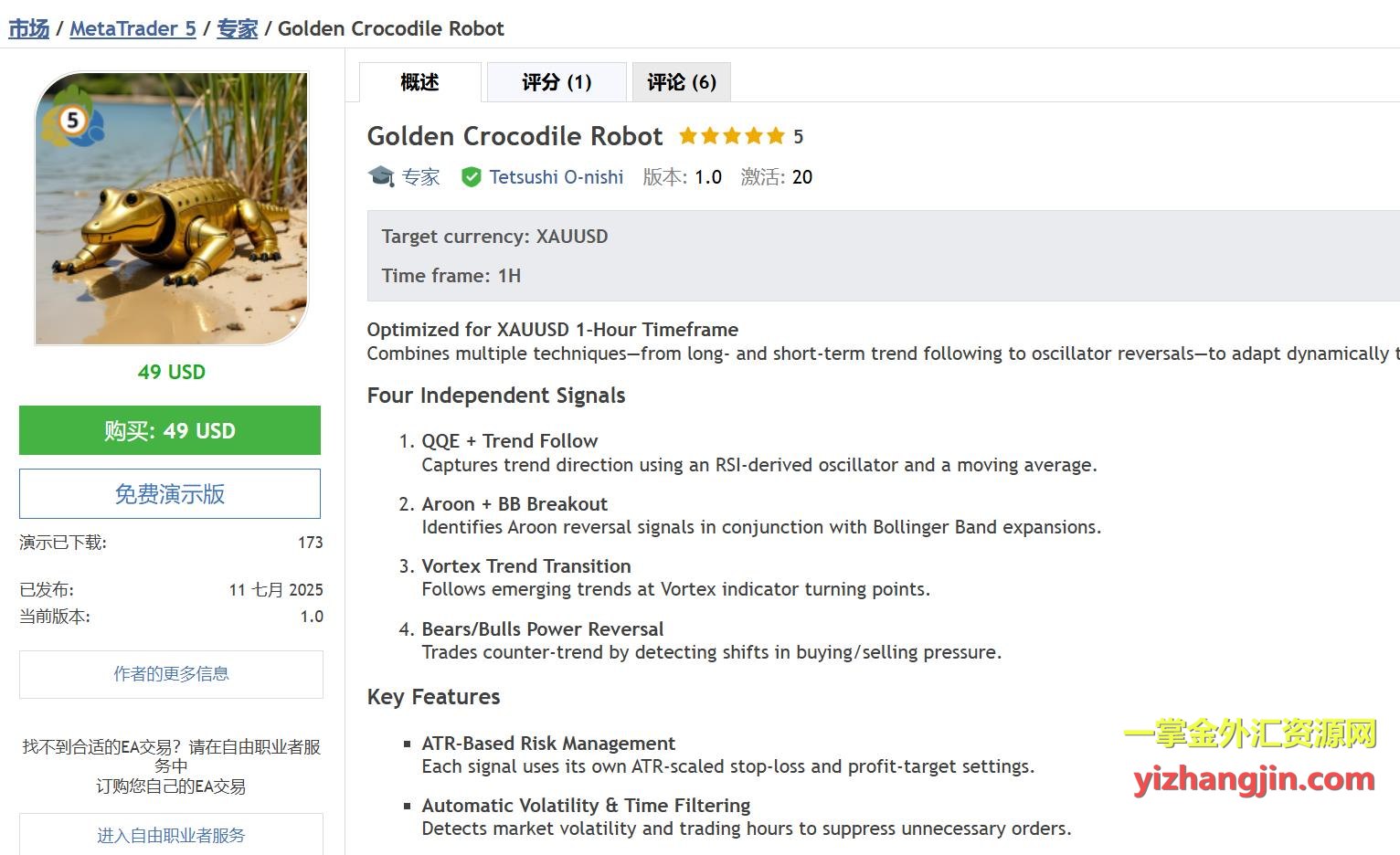Viewport: 1400px width, 855px height.
Task: Click 进入自由职业者服务 freelance button
Action: (x=171, y=835)
